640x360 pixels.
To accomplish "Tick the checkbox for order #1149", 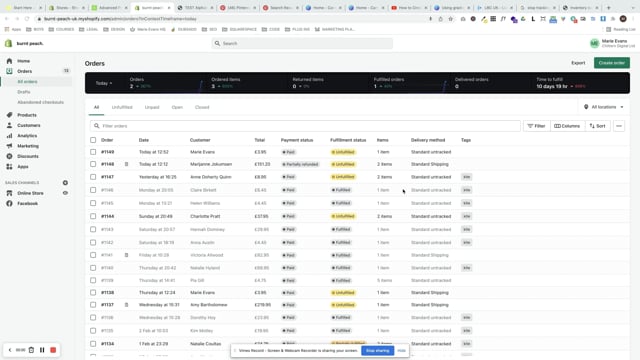I will point(93,152).
